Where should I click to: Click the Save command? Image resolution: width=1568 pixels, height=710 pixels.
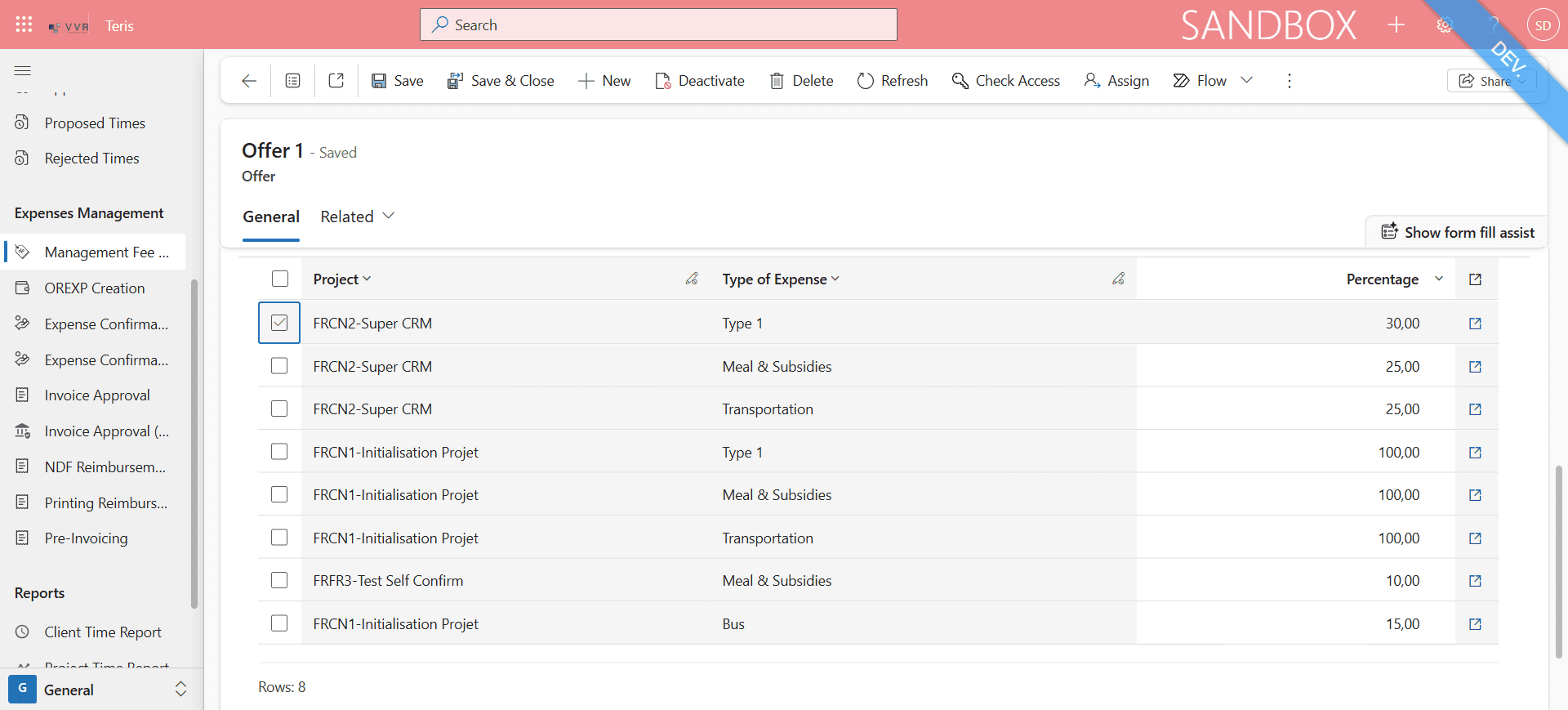398,81
